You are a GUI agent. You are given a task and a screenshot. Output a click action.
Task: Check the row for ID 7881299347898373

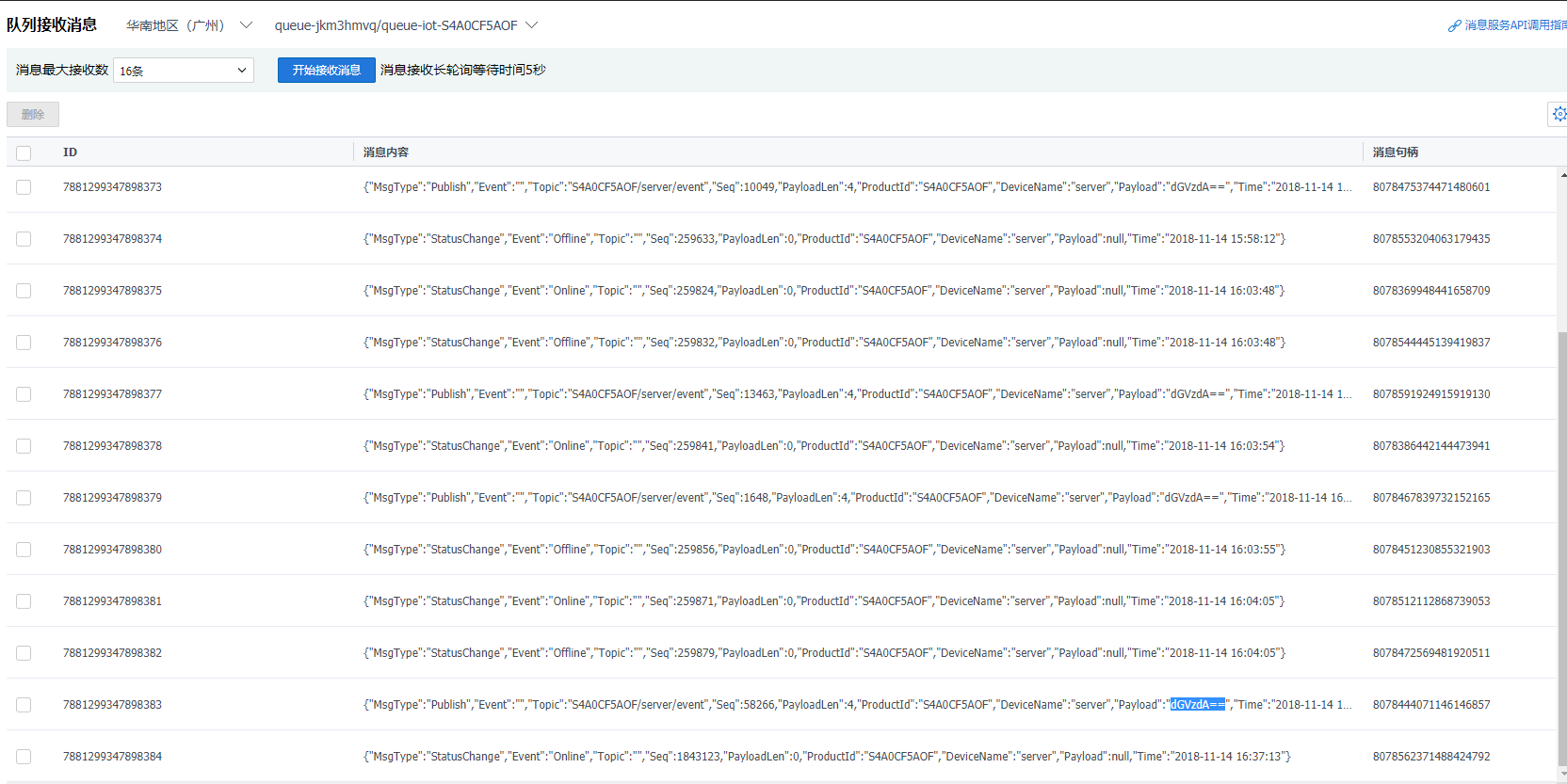click(24, 187)
